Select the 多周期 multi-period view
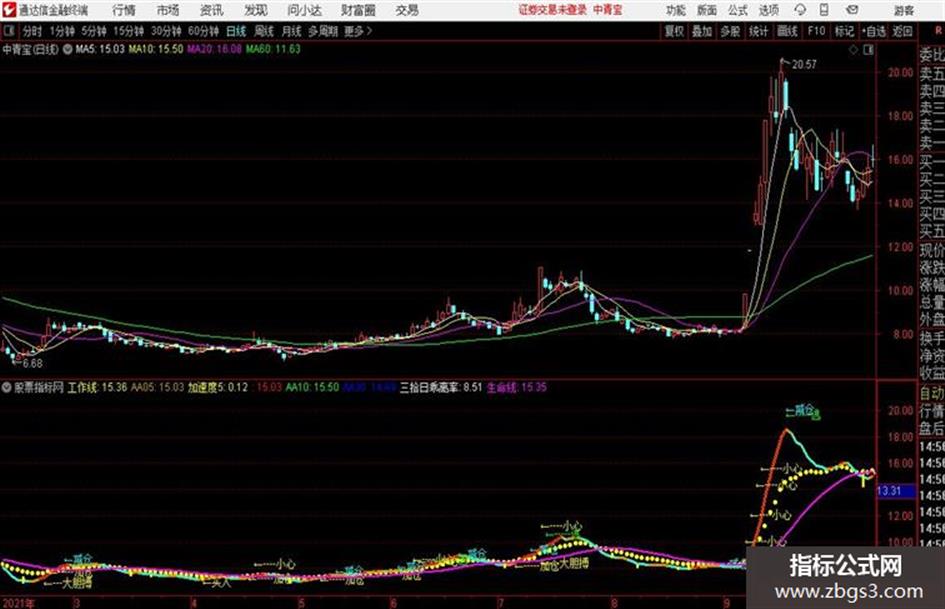945x609 pixels. pos(323,31)
